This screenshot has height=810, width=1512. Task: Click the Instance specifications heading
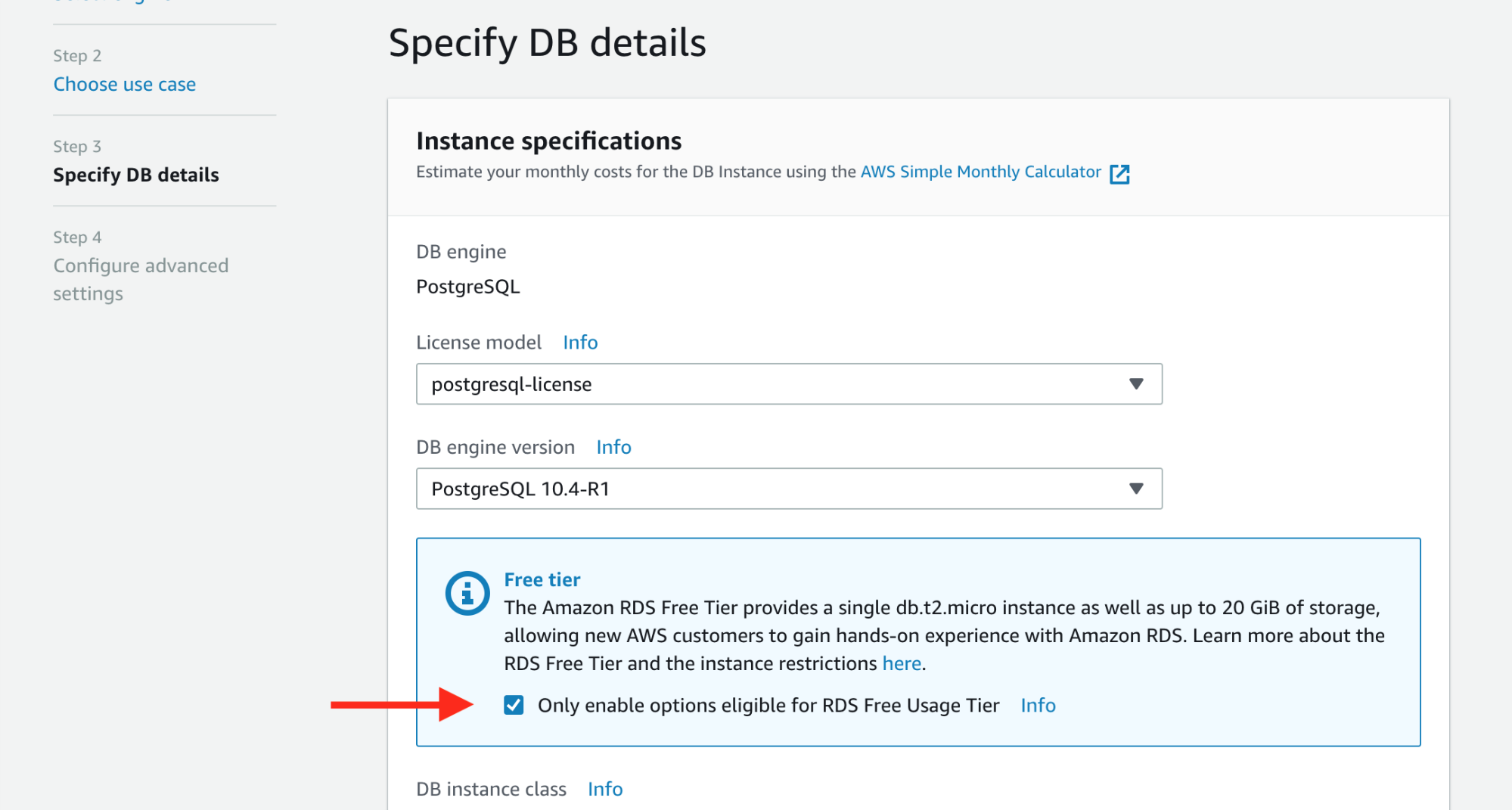[x=549, y=141]
